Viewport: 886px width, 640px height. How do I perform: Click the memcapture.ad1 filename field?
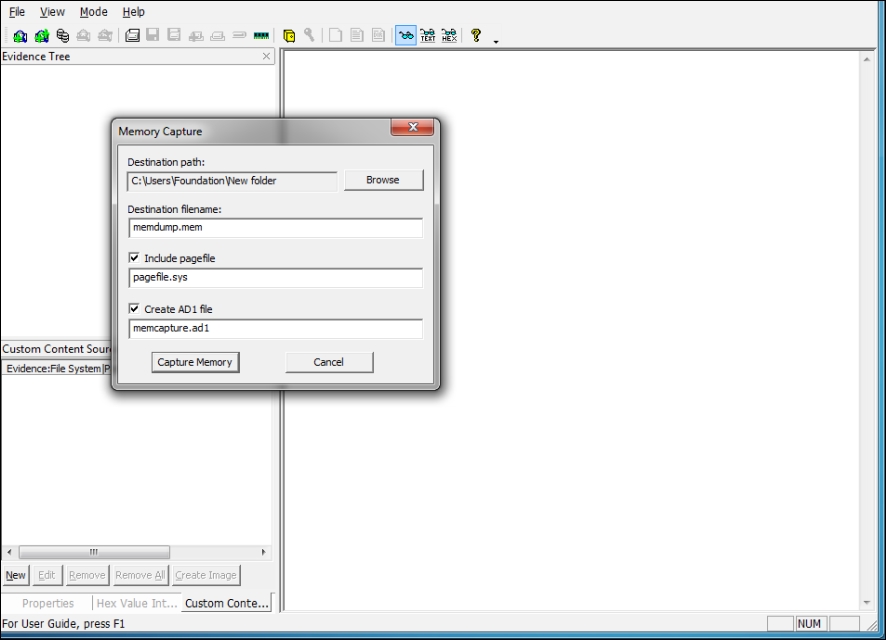275,328
